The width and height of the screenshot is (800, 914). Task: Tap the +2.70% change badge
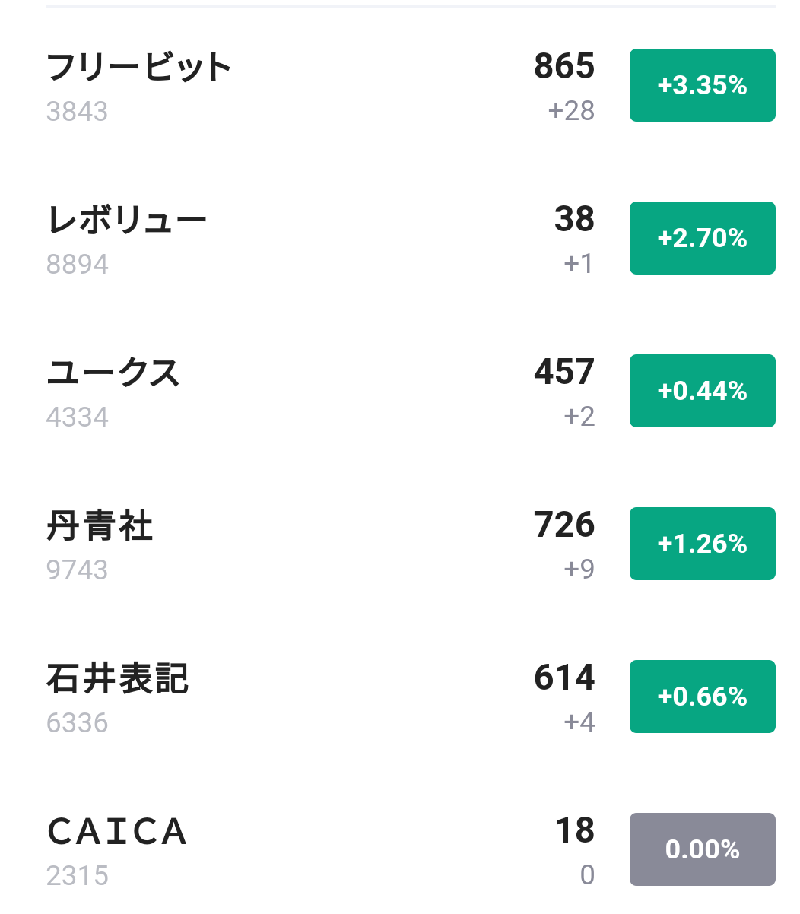[702, 238]
